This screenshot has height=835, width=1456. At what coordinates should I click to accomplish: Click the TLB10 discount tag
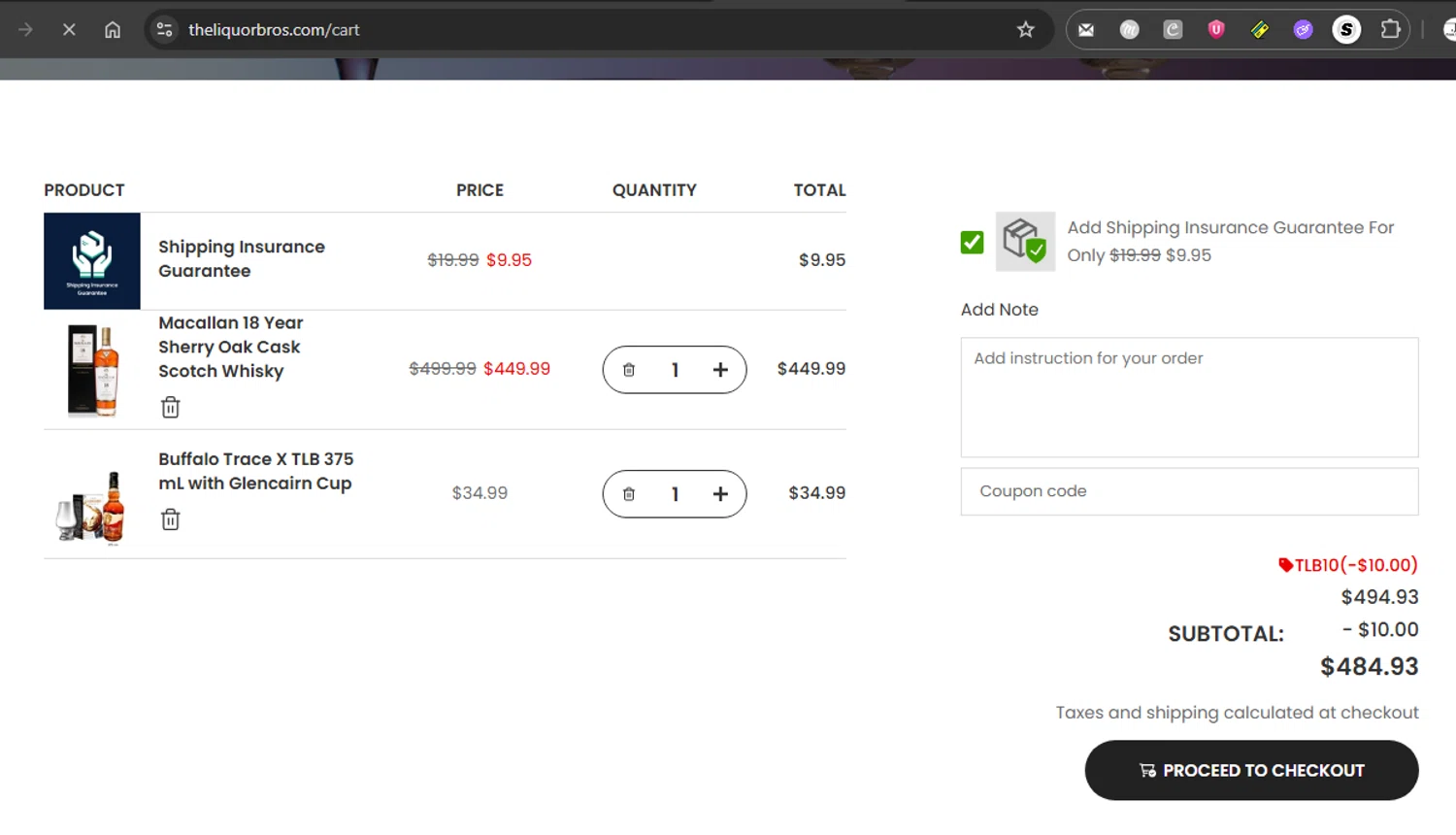coord(1348,565)
